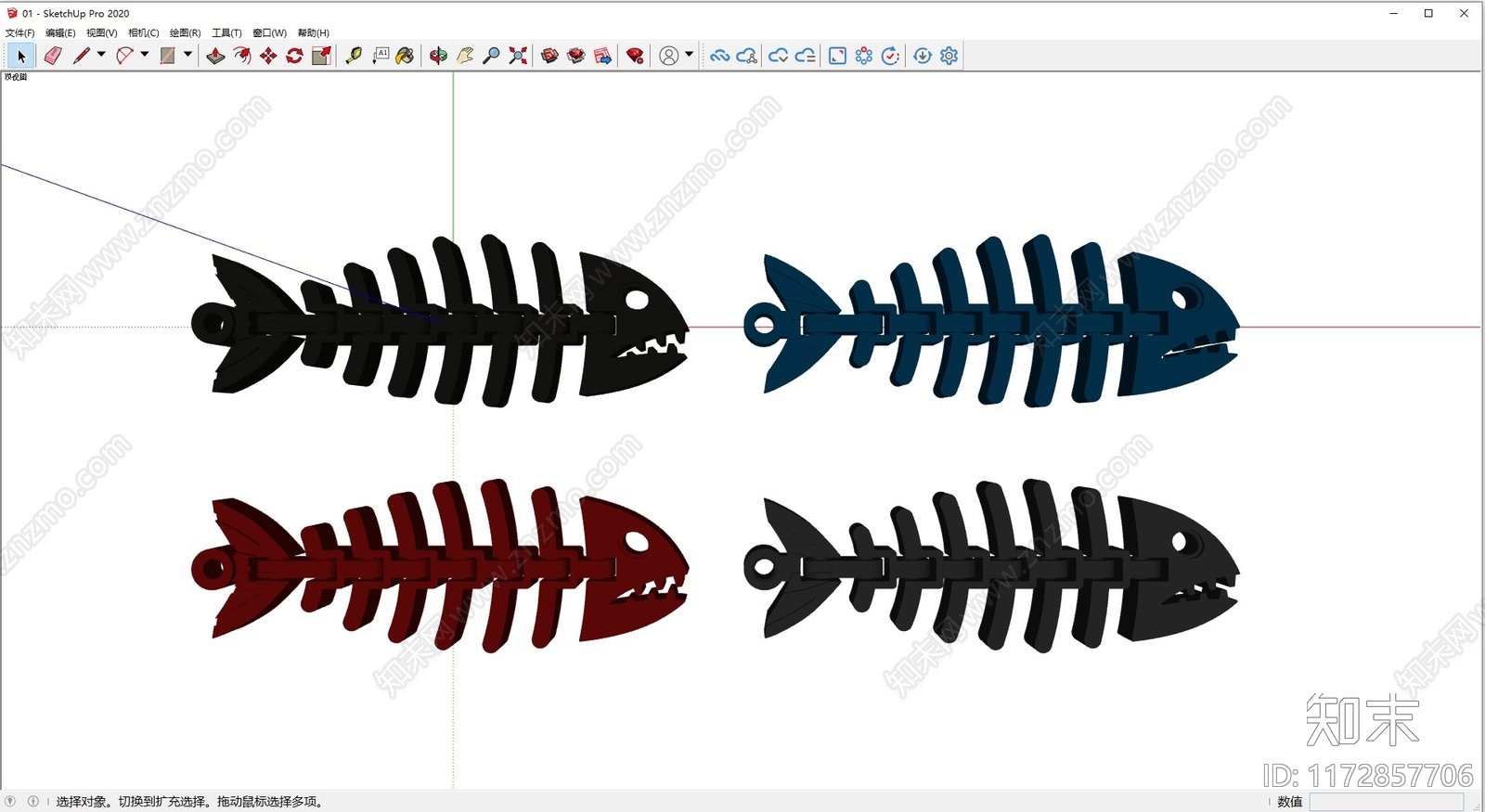Open the 文件(F) menu
The height and width of the screenshot is (812, 1485).
click(x=19, y=32)
